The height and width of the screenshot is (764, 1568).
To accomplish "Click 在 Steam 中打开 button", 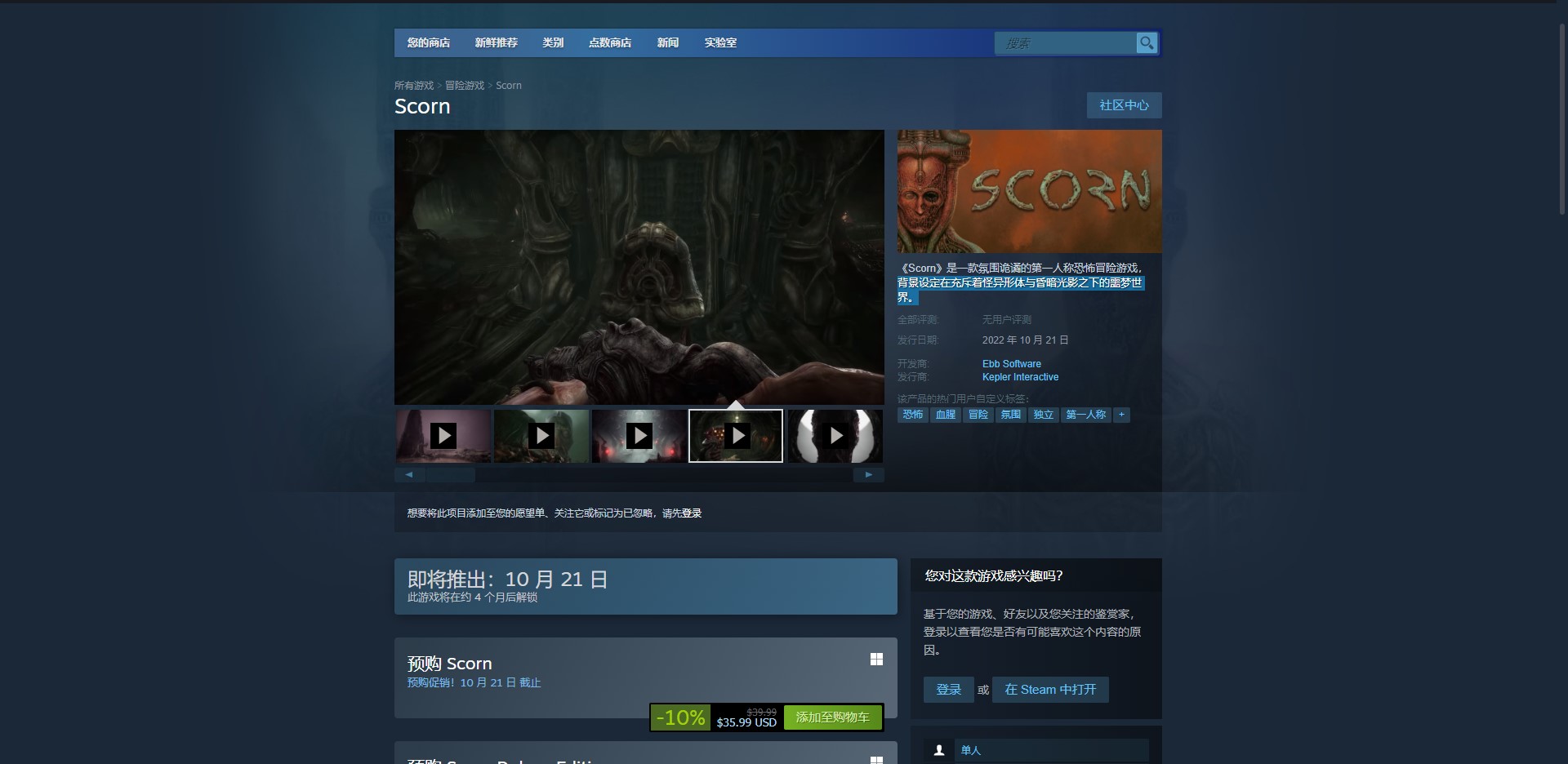I will (1050, 690).
